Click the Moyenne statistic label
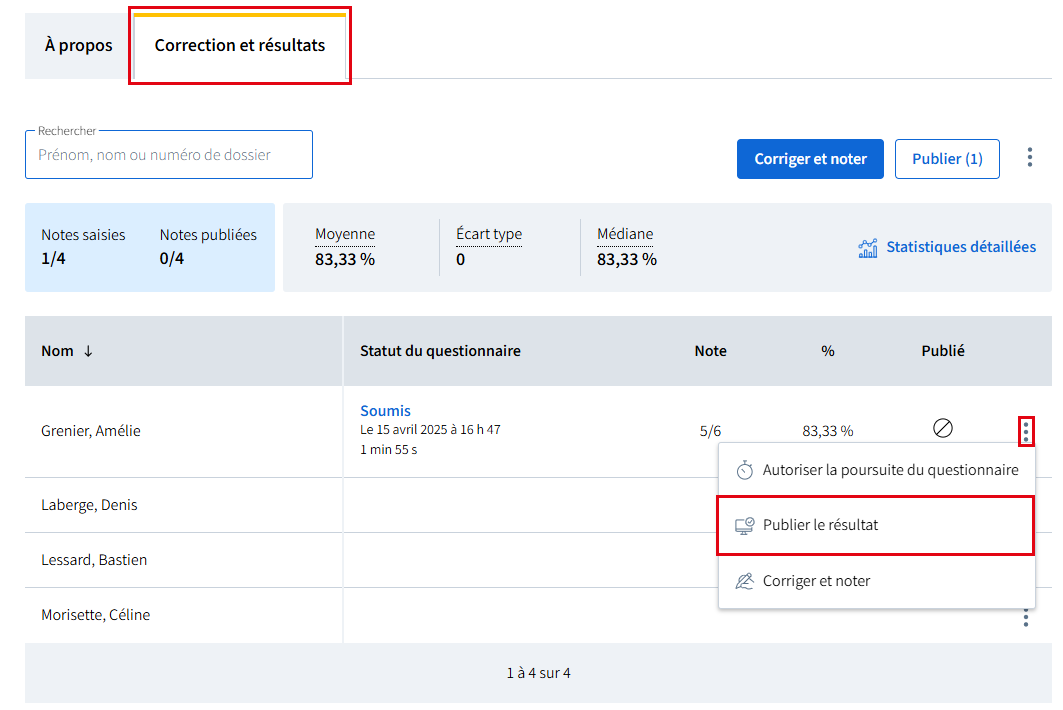 click(x=345, y=234)
